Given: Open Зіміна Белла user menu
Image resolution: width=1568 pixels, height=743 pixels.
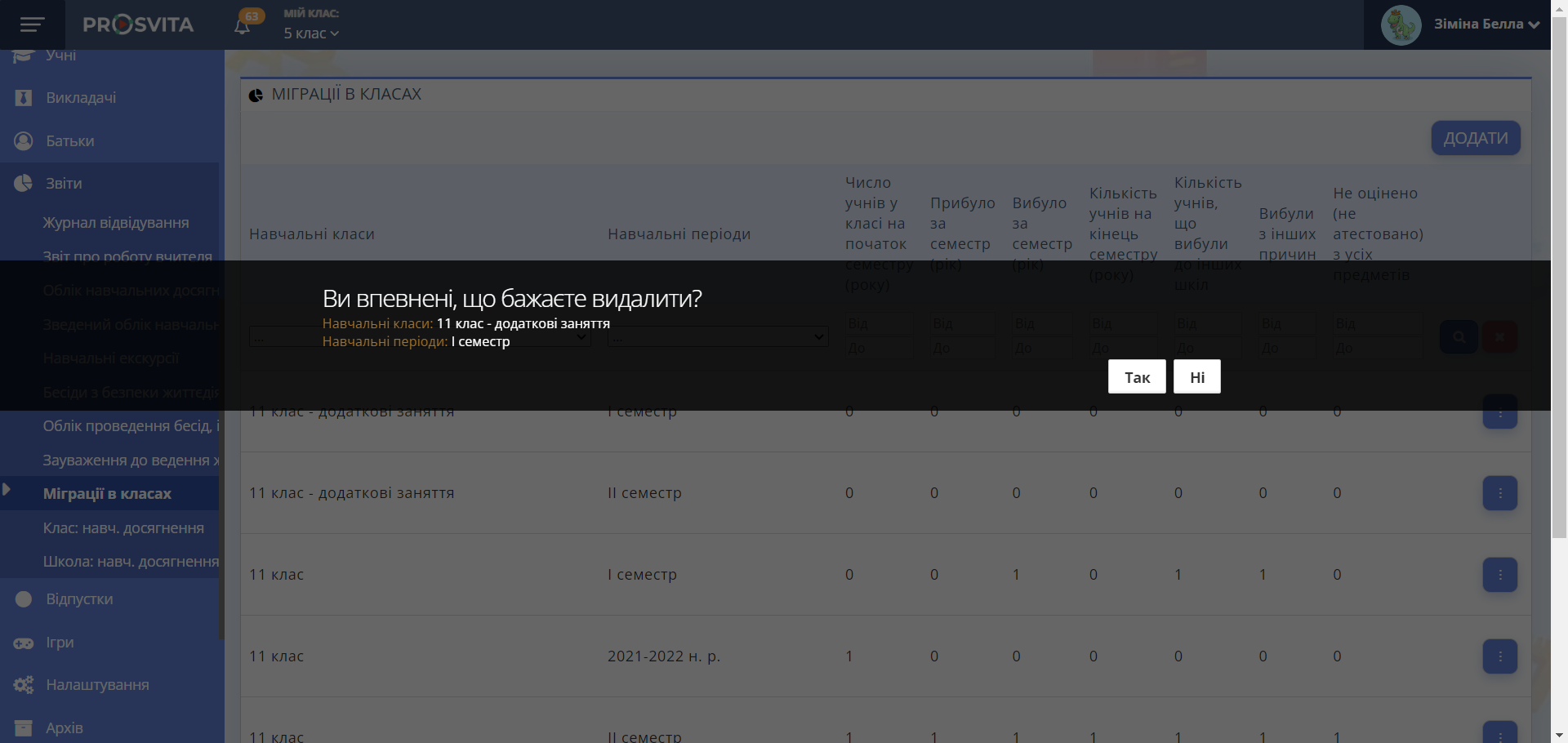Looking at the screenshot, I should point(1486,24).
